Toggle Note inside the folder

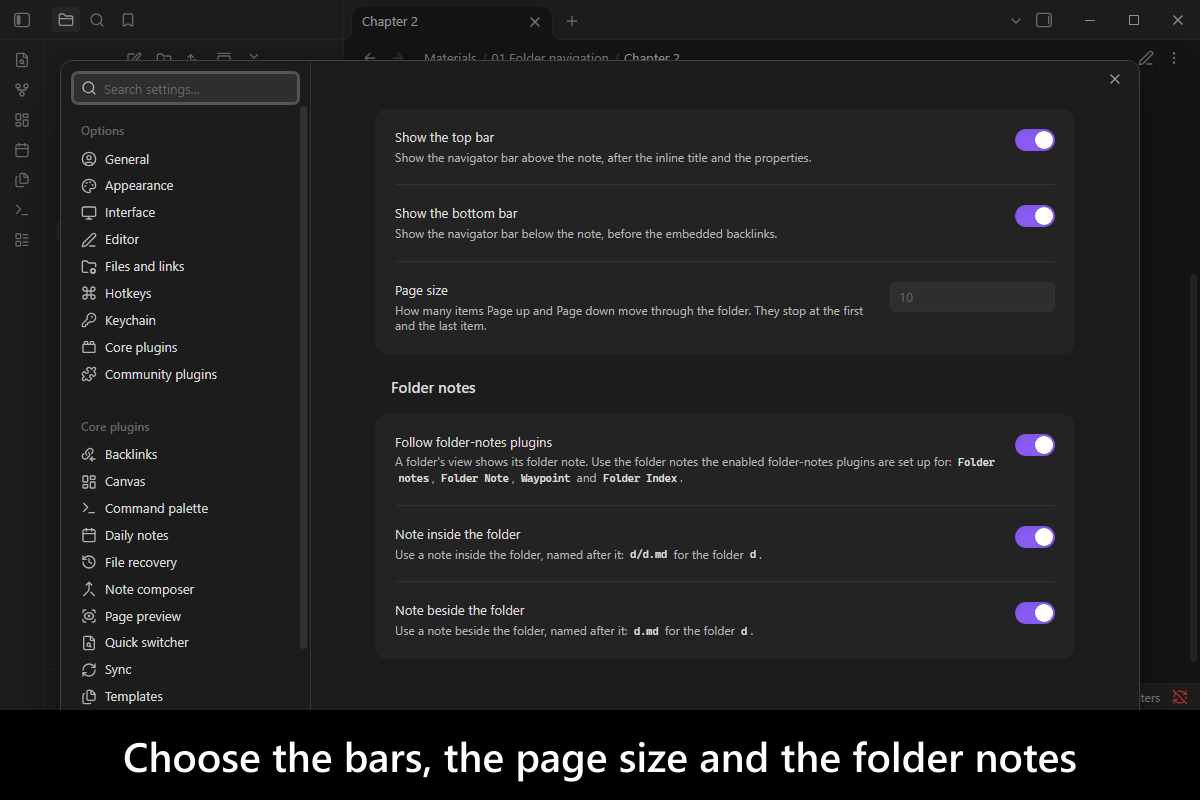coord(1035,537)
